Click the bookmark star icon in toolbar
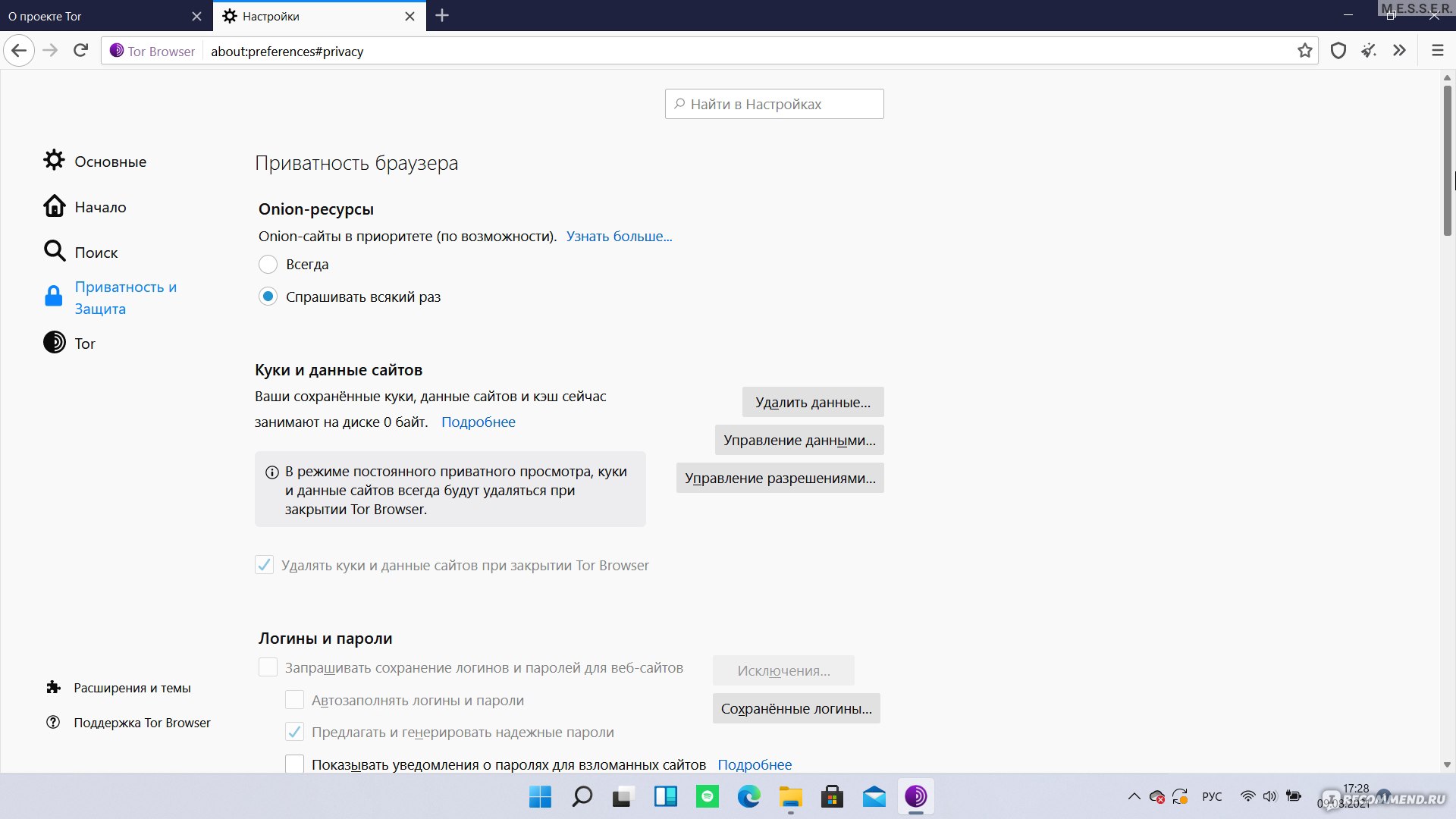 [1306, 51]
